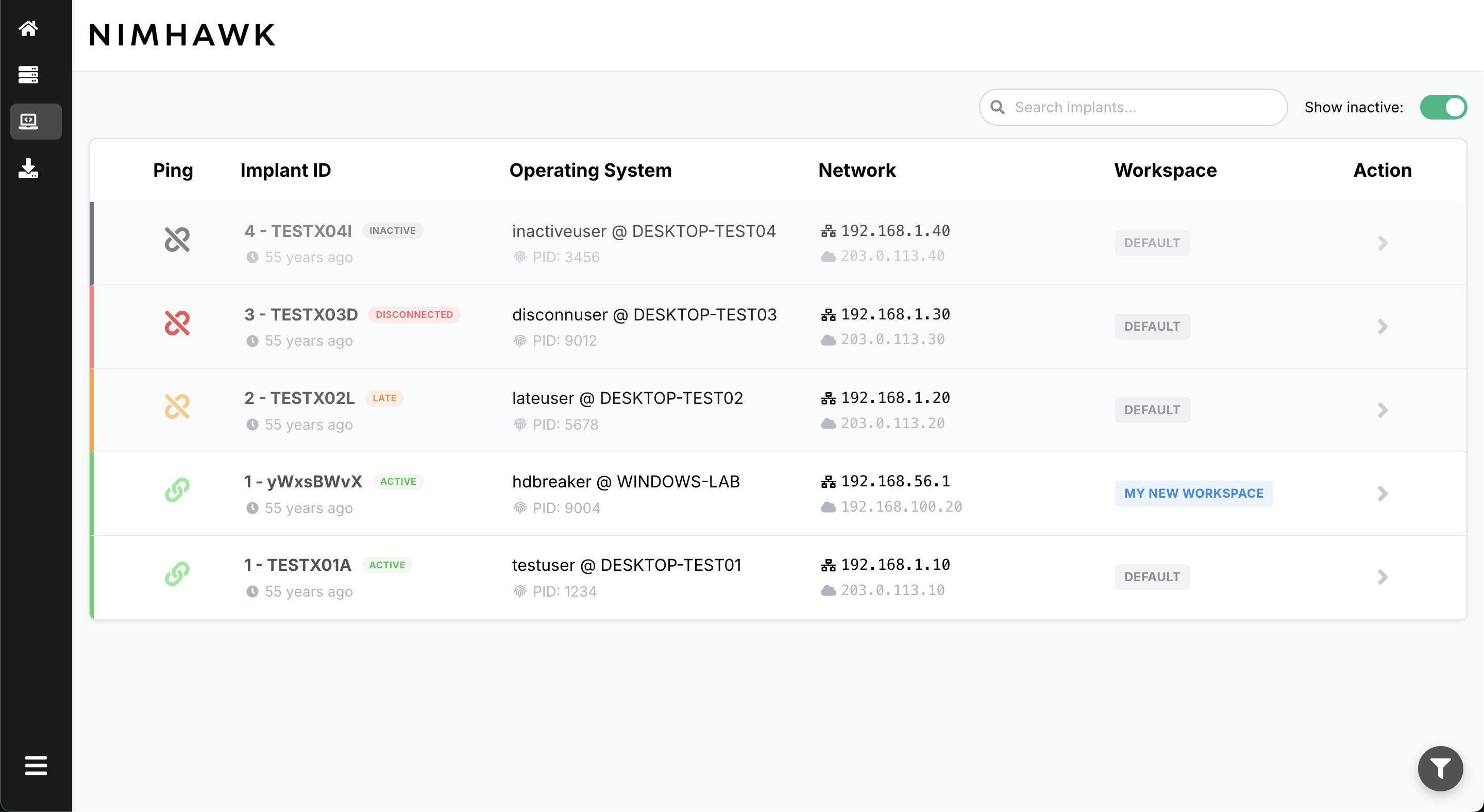1484x812 pixels.
Task: Click DEFAULT workspace badge for TESTX04I
Action: click(x=1152, y=243)
